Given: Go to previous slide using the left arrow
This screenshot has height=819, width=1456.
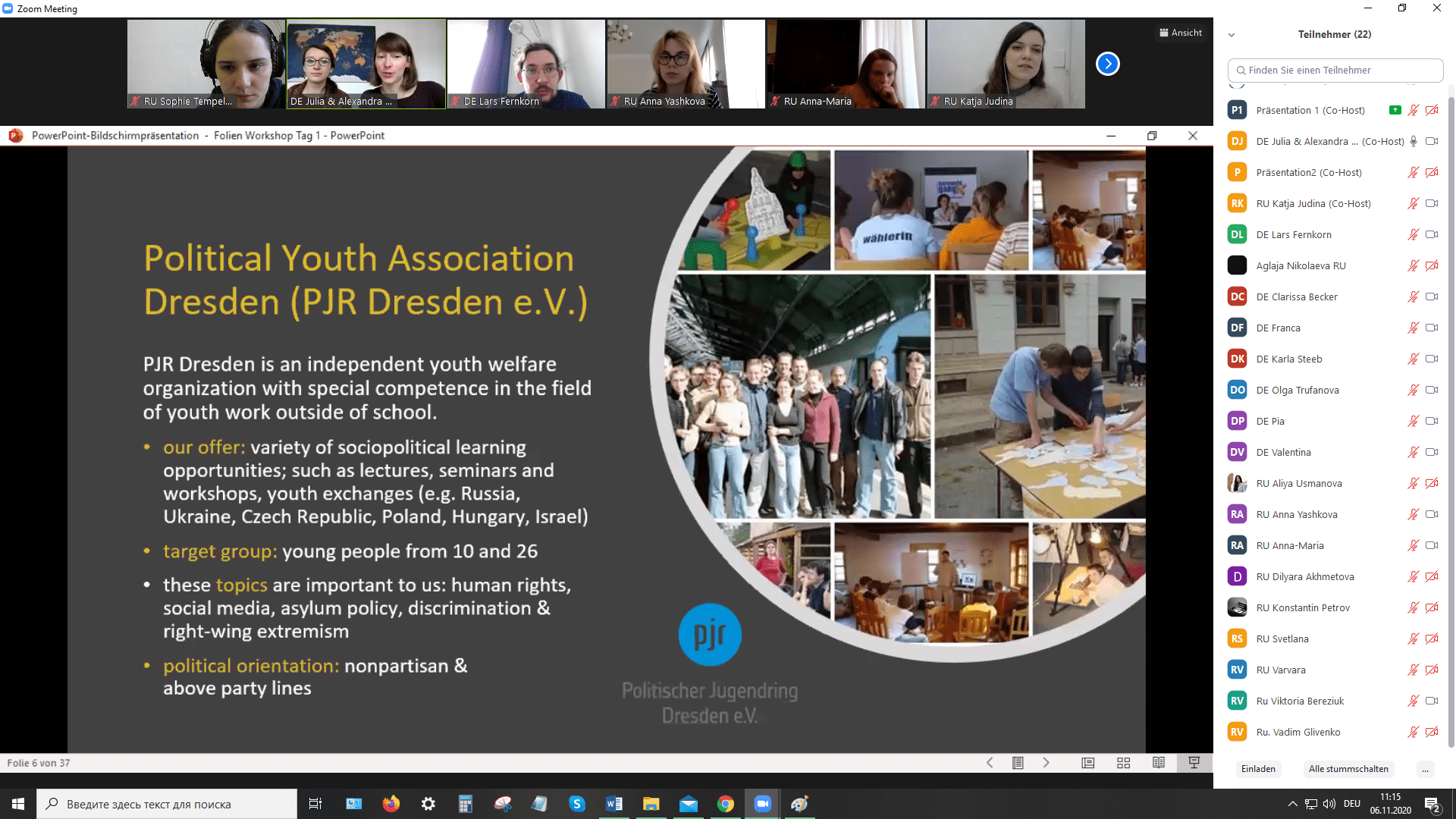Looking at the screenshot, I should 990,763.
